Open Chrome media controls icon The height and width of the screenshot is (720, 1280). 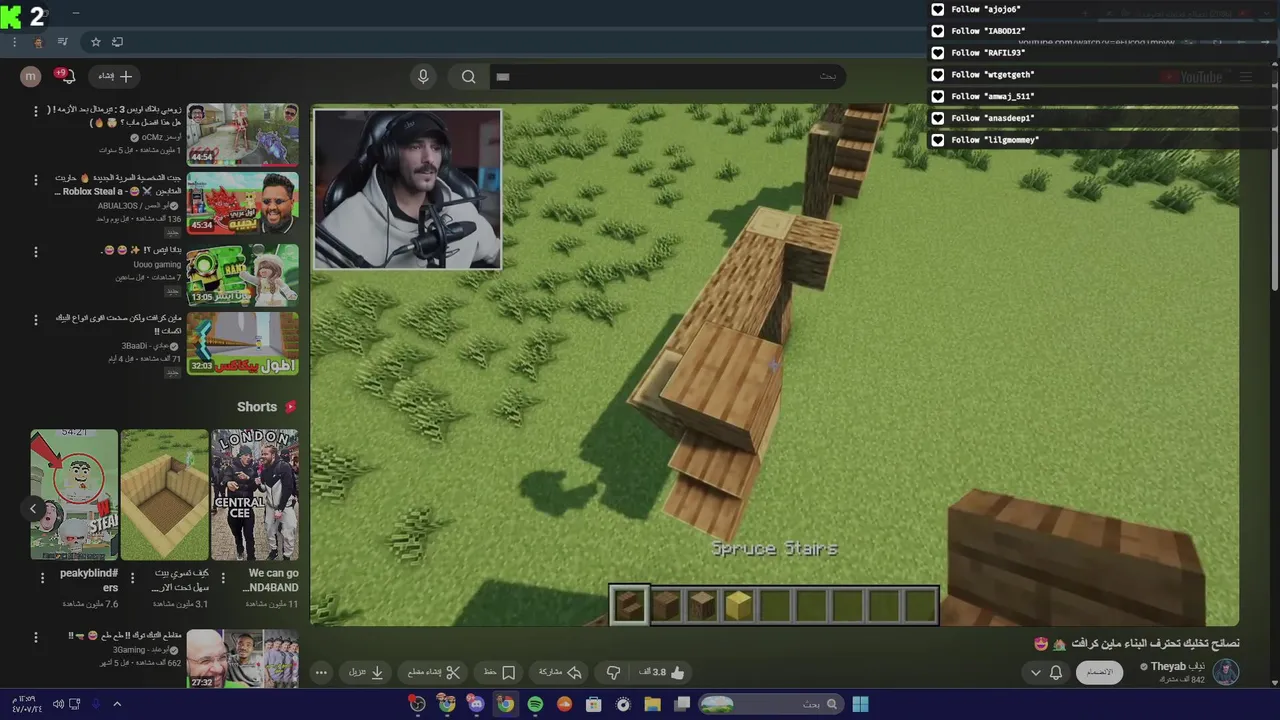[63, 42]
